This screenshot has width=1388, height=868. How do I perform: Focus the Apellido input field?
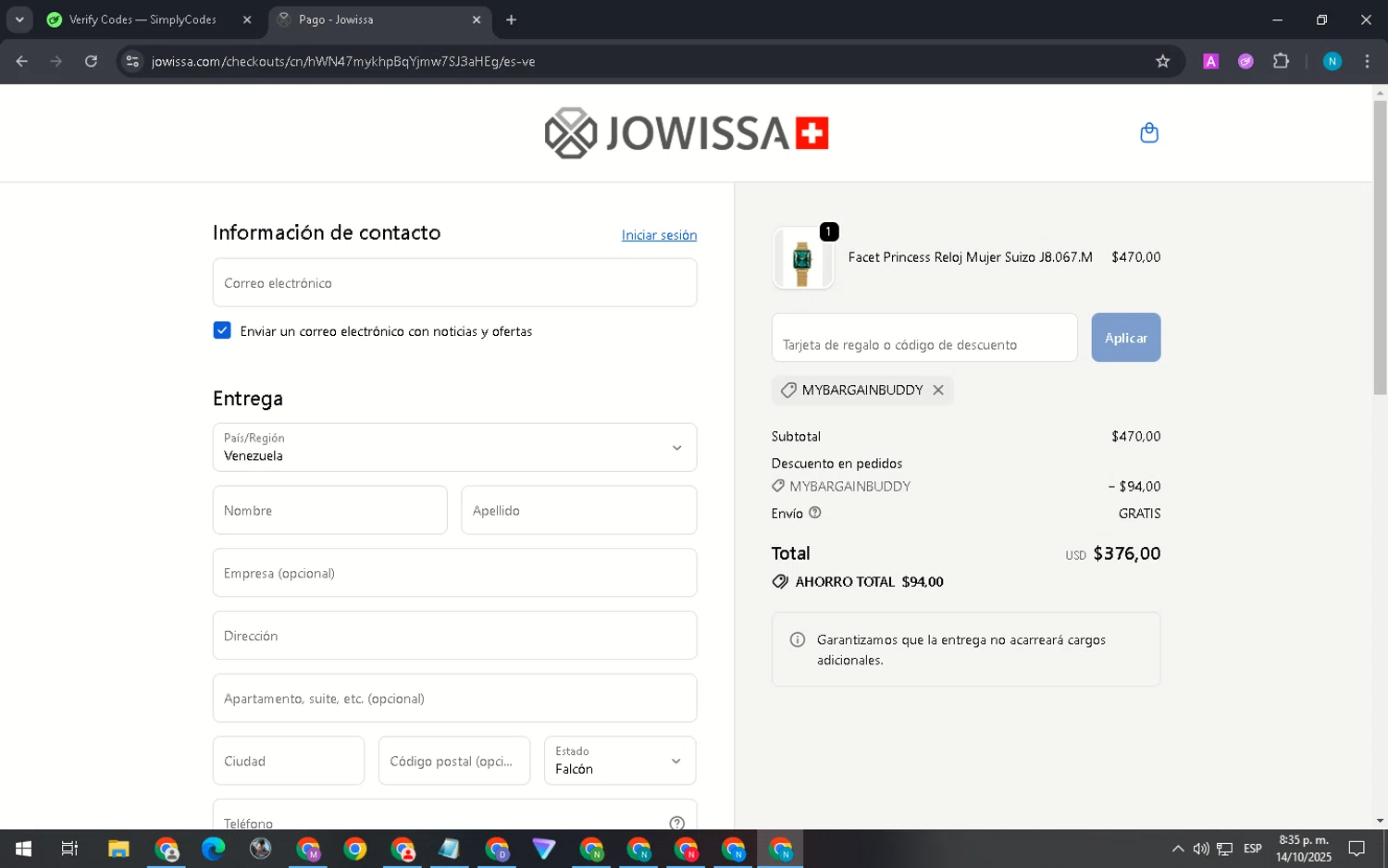pyautogui.click(x=579, y=510)
